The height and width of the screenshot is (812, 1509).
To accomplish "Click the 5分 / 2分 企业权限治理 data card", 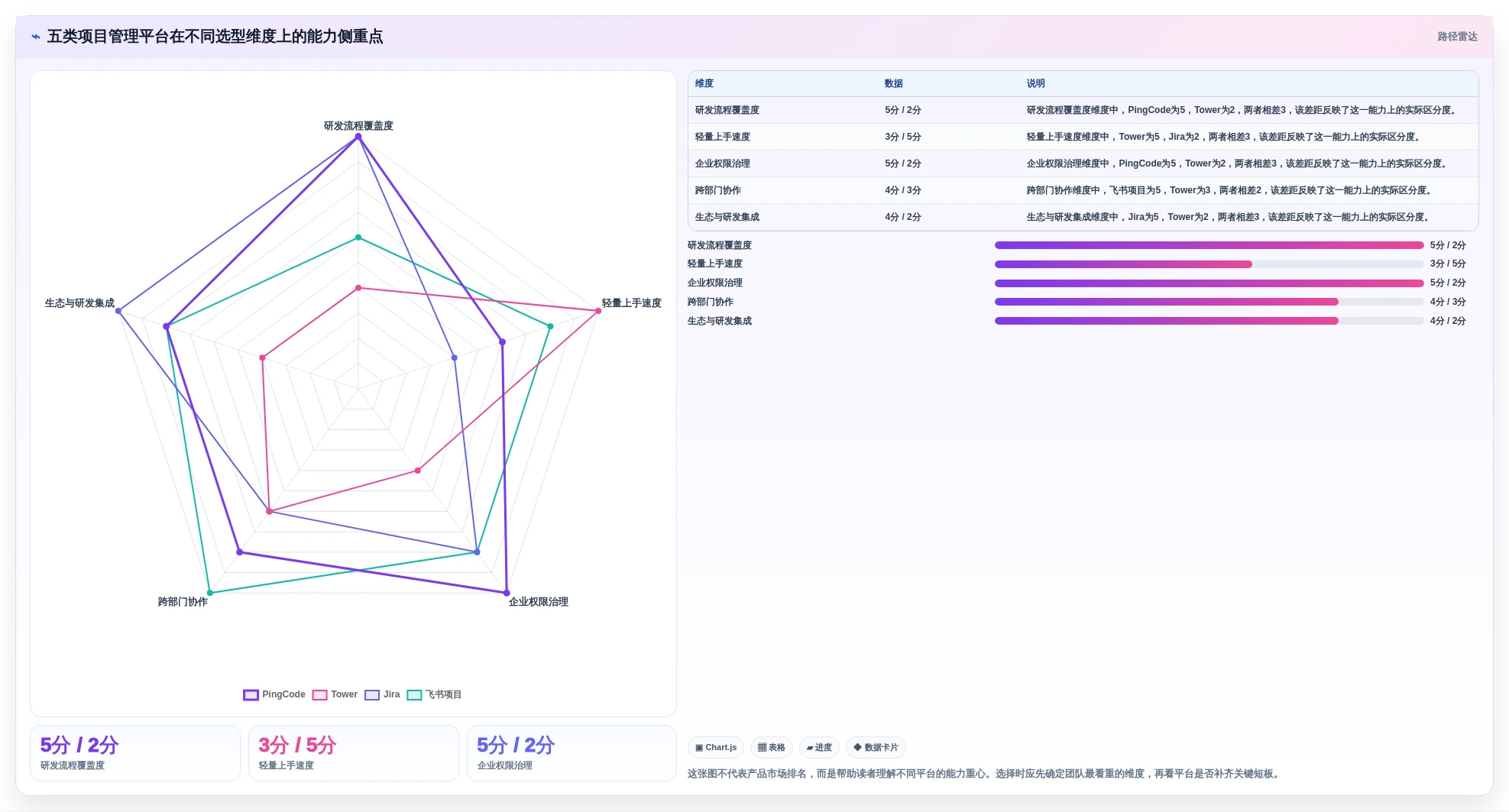I will click(572, 753).
